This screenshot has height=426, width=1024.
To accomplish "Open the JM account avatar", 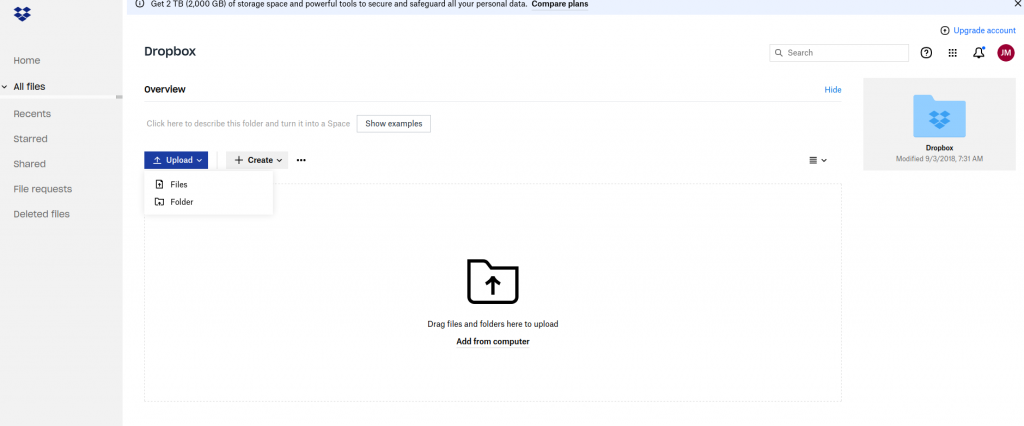I will click(1006, 53).
